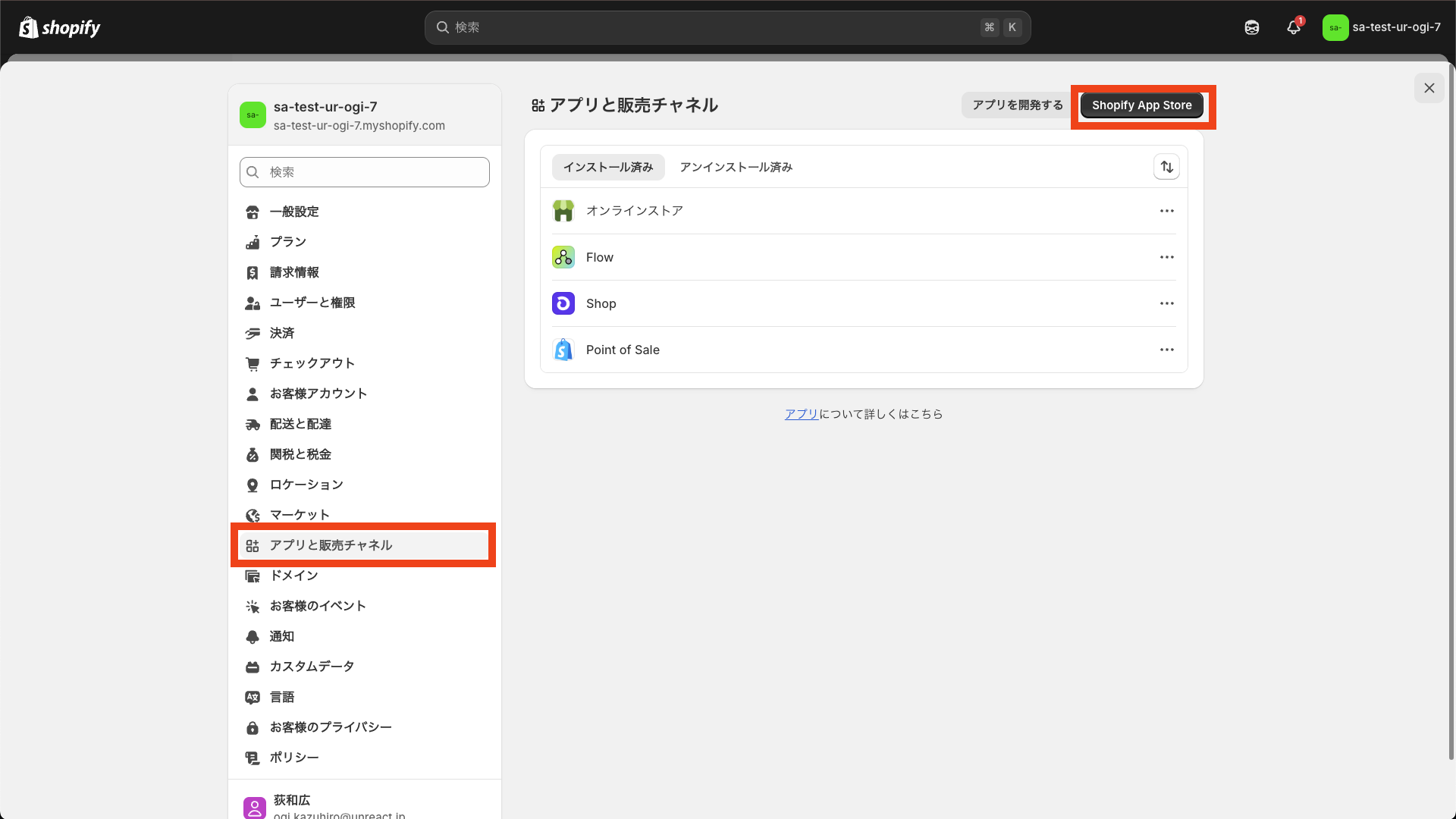Click the notifications bell icon
This screenshot has height=819, width=1456.
coord(1294,28)
